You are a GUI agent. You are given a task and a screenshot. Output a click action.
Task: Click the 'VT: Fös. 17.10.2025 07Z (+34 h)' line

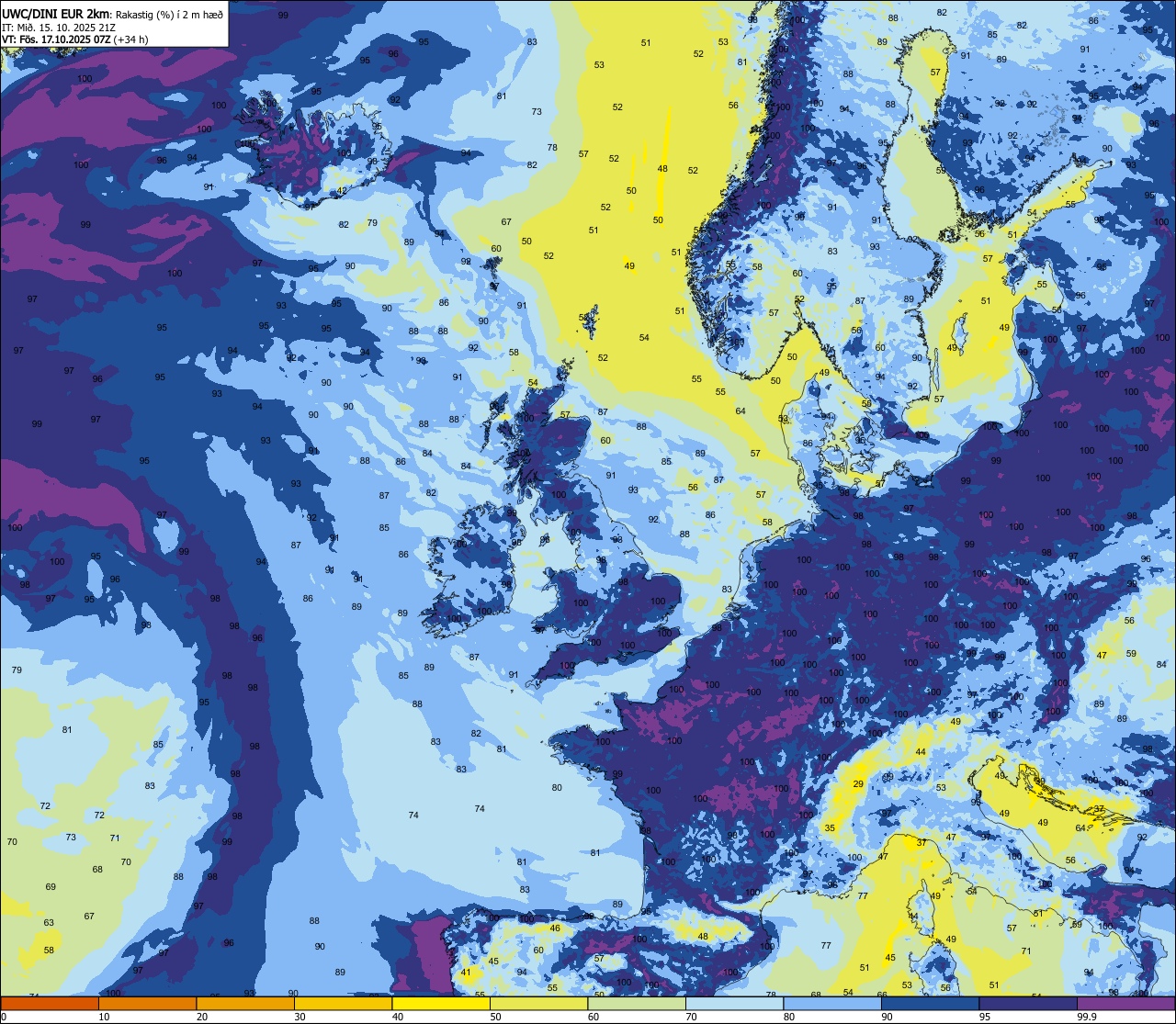tap(76, 39)
